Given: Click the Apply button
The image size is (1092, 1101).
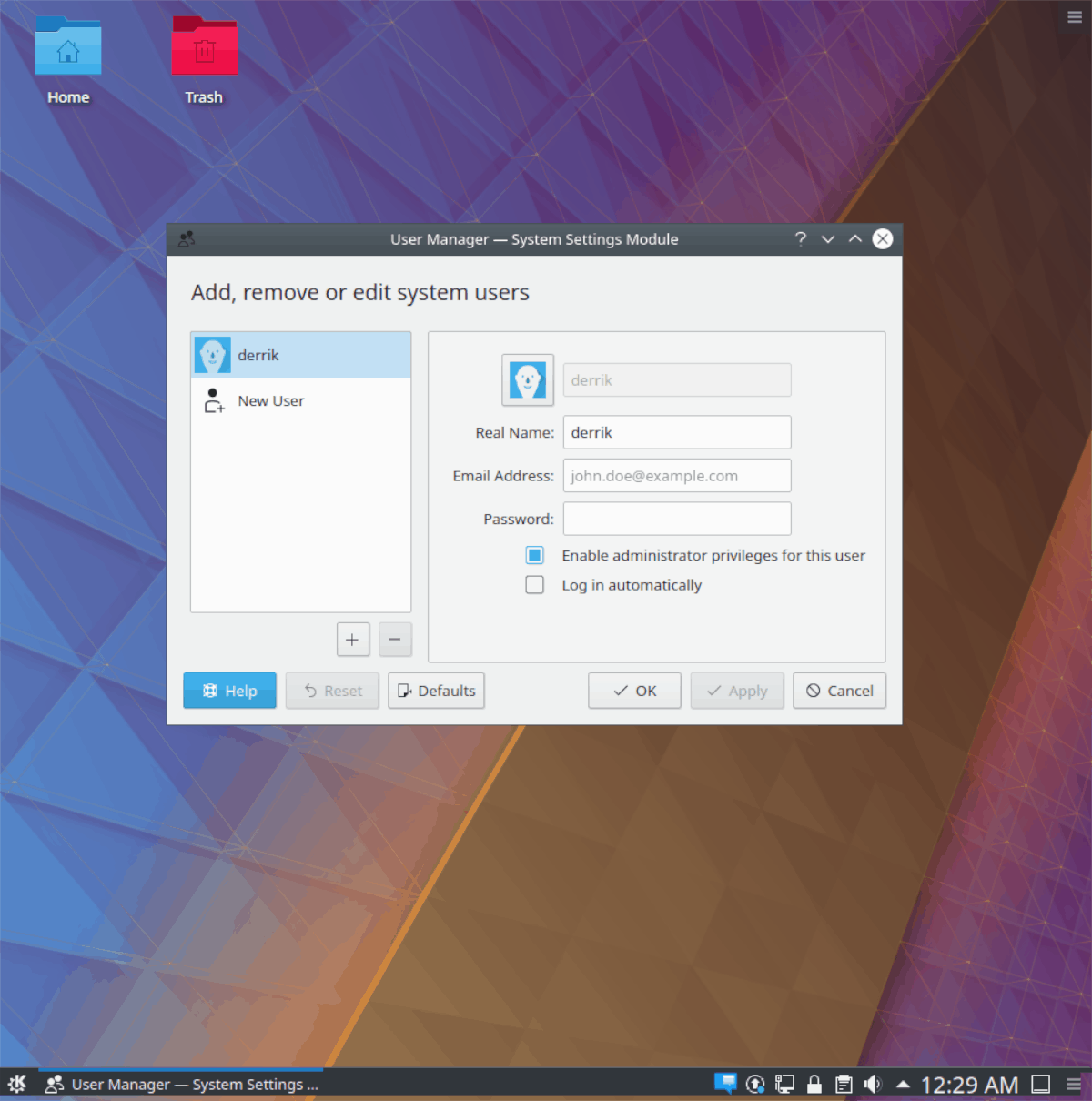Looking at the screenshot, I should tap(737, 691).
